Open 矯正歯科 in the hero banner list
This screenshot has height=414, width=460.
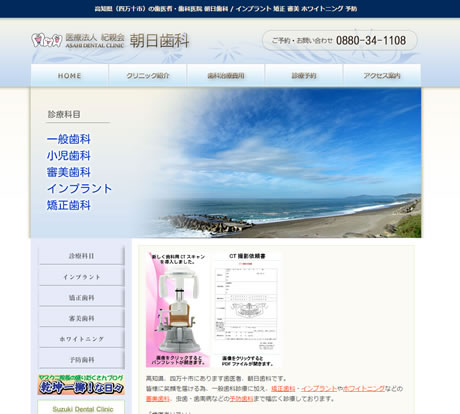(69, 205)
